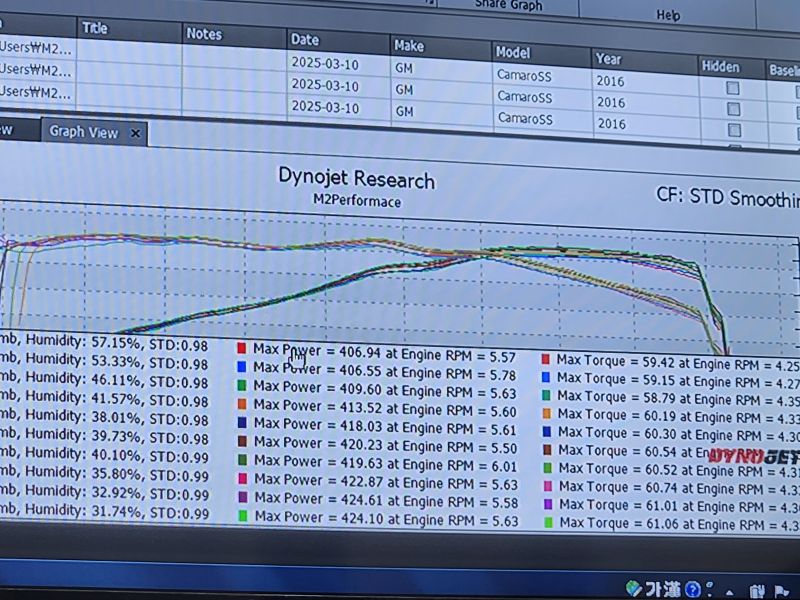Click the green swatch beside Max Power 409.60
Image resolution: width=800 pixels, height=600 pixels.
(242, 385)
